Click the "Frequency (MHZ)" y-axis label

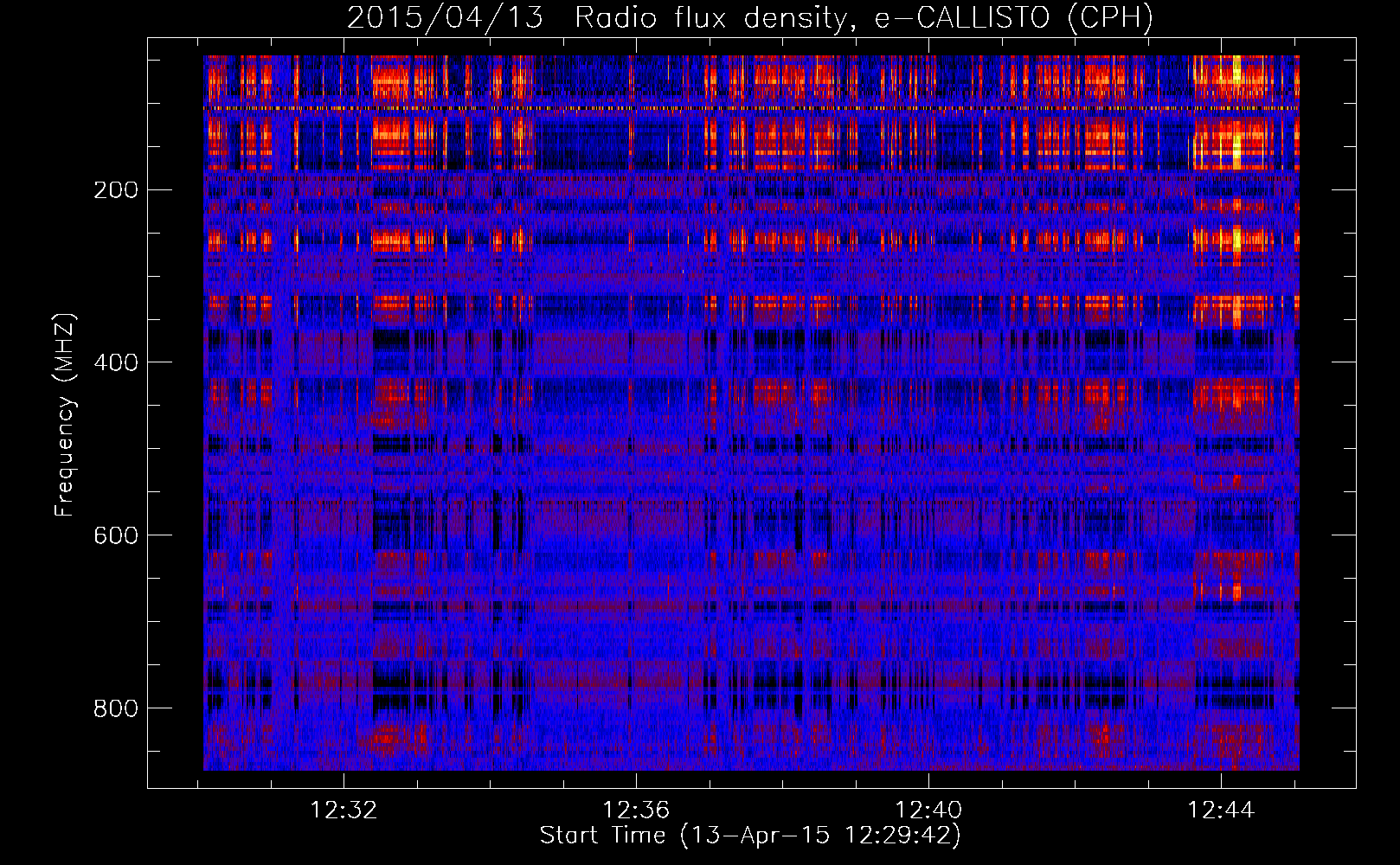[x=65, y=414]
